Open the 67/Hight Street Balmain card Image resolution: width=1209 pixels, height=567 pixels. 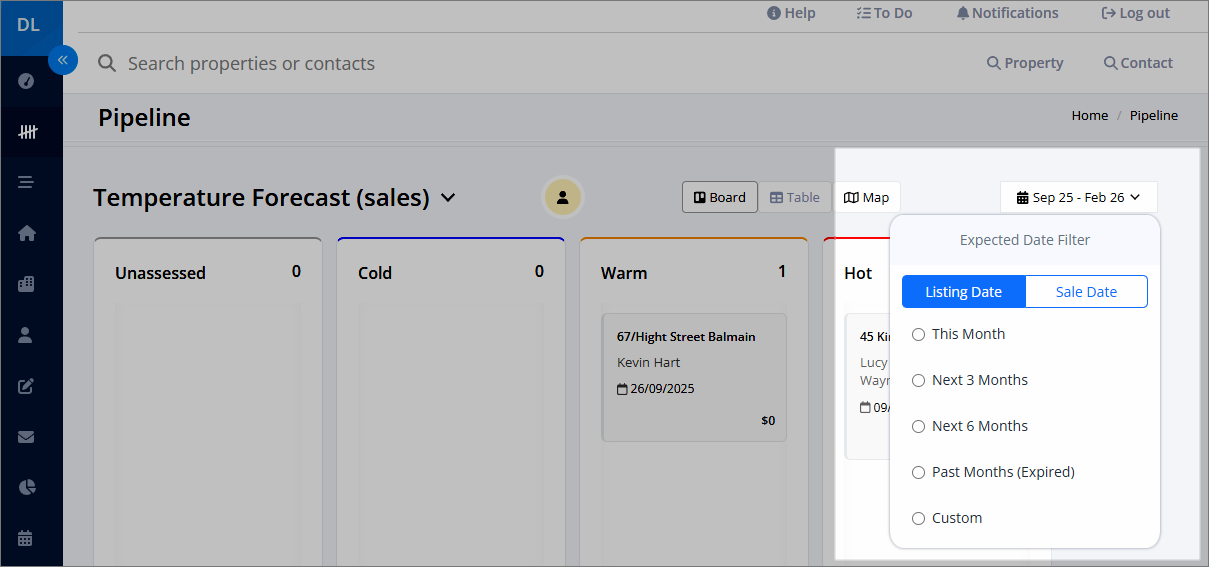click(694, 377)
